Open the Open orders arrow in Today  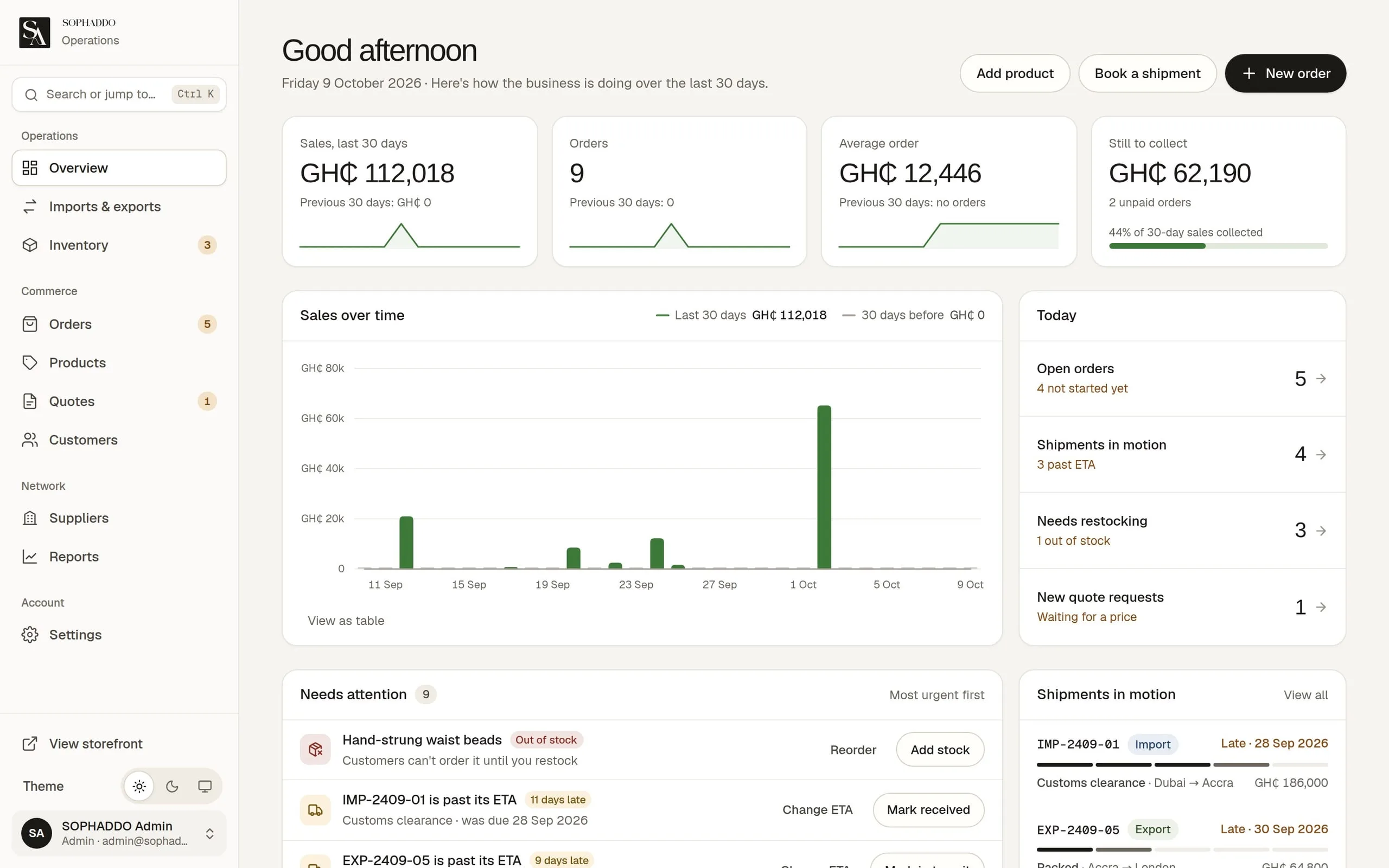pos(1321,378)
